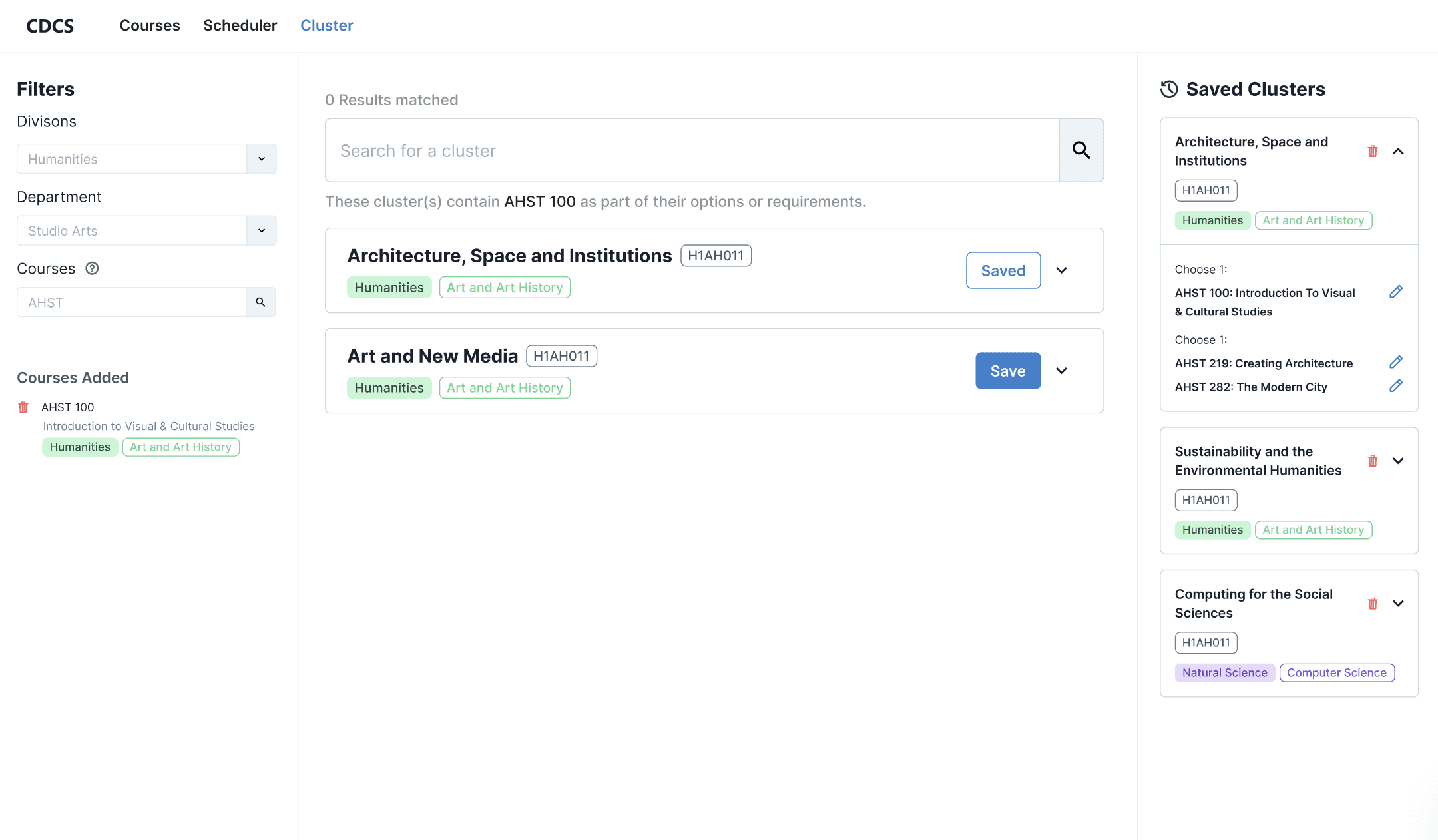Delete AHST 100 from Courses Added
1438x840 pixels.
tap(23, 407)
